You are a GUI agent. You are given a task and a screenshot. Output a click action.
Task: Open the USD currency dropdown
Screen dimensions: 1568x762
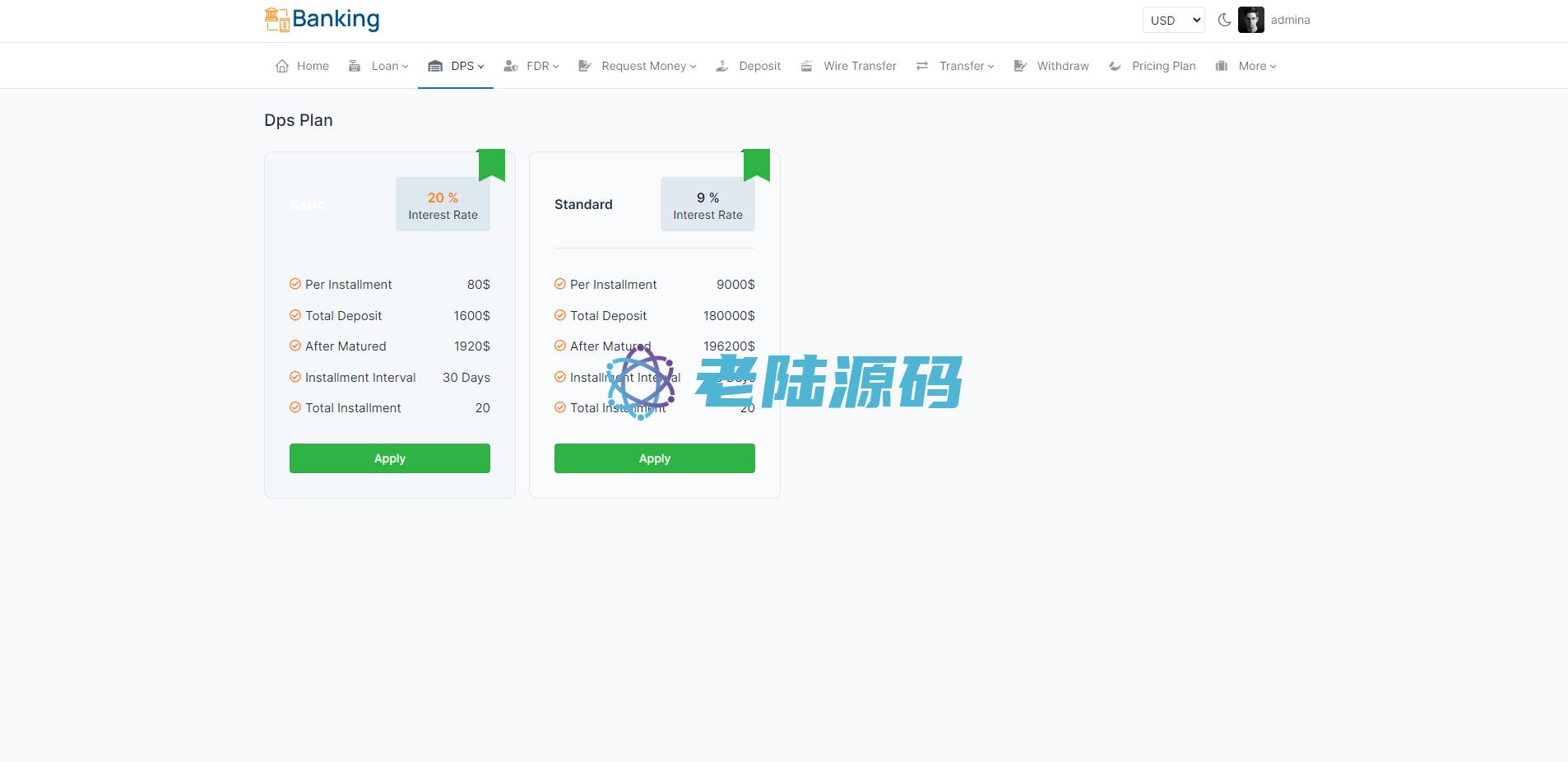[1173, 20]
